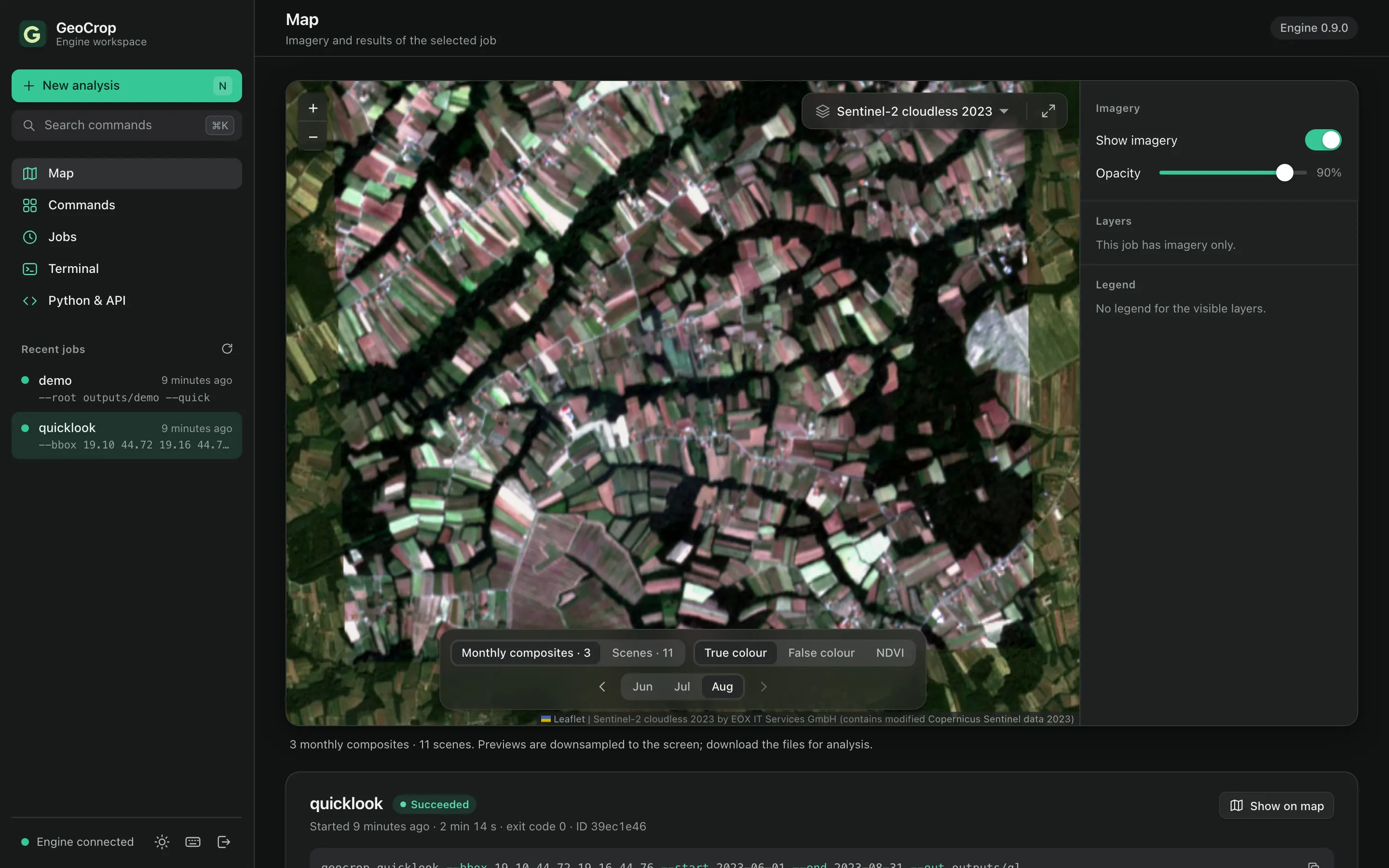This screenshot has height=868, width=1389.
Task: Click the ID 39ec1e46 text
Action: (x=611, y=826)
